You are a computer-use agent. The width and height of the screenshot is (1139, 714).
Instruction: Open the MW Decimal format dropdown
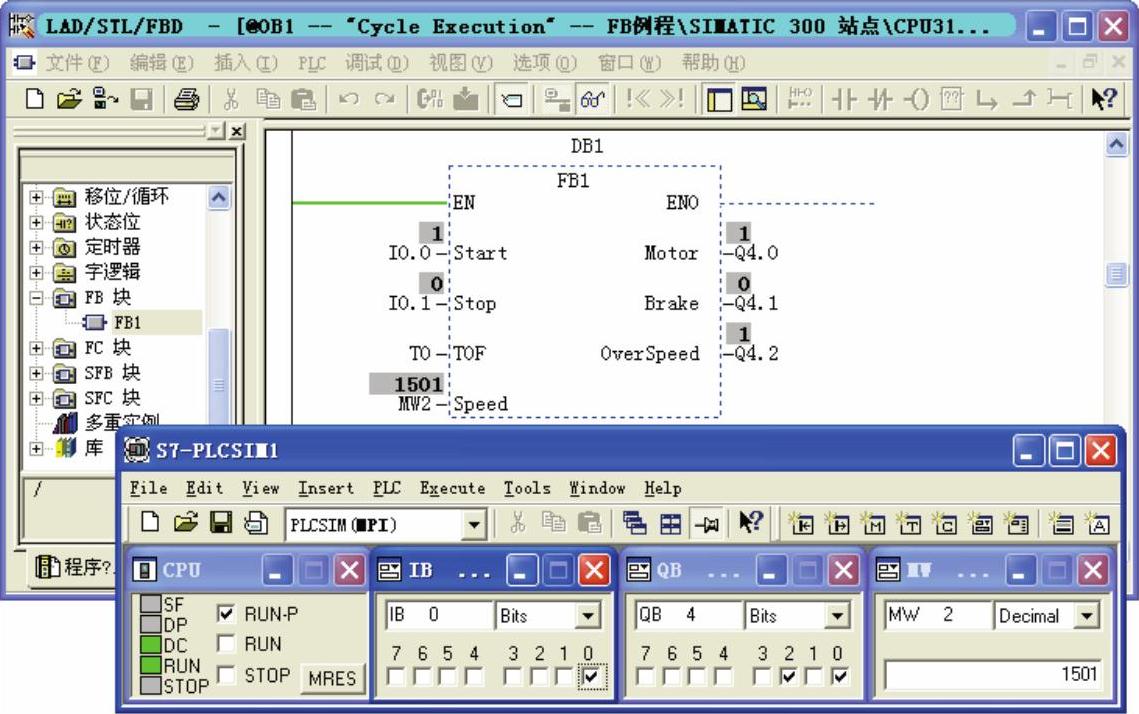[x=1087, y=616]
